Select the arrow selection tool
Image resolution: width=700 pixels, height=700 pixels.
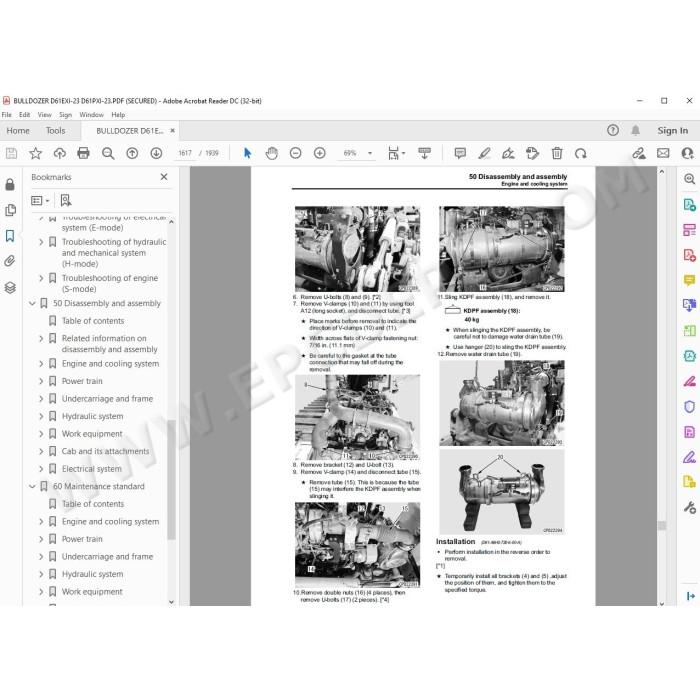tap(247, 153)
